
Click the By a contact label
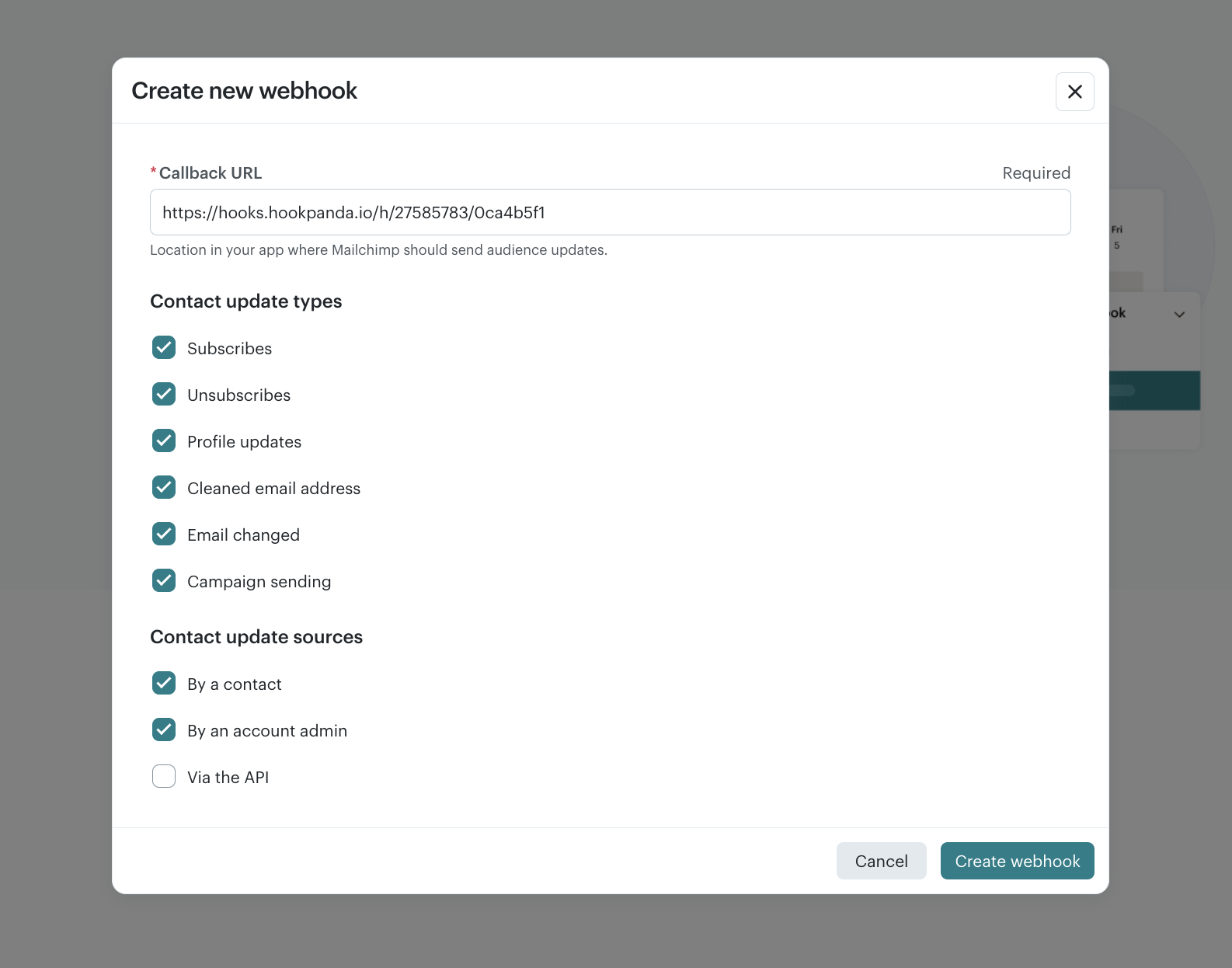pos(234,684)
